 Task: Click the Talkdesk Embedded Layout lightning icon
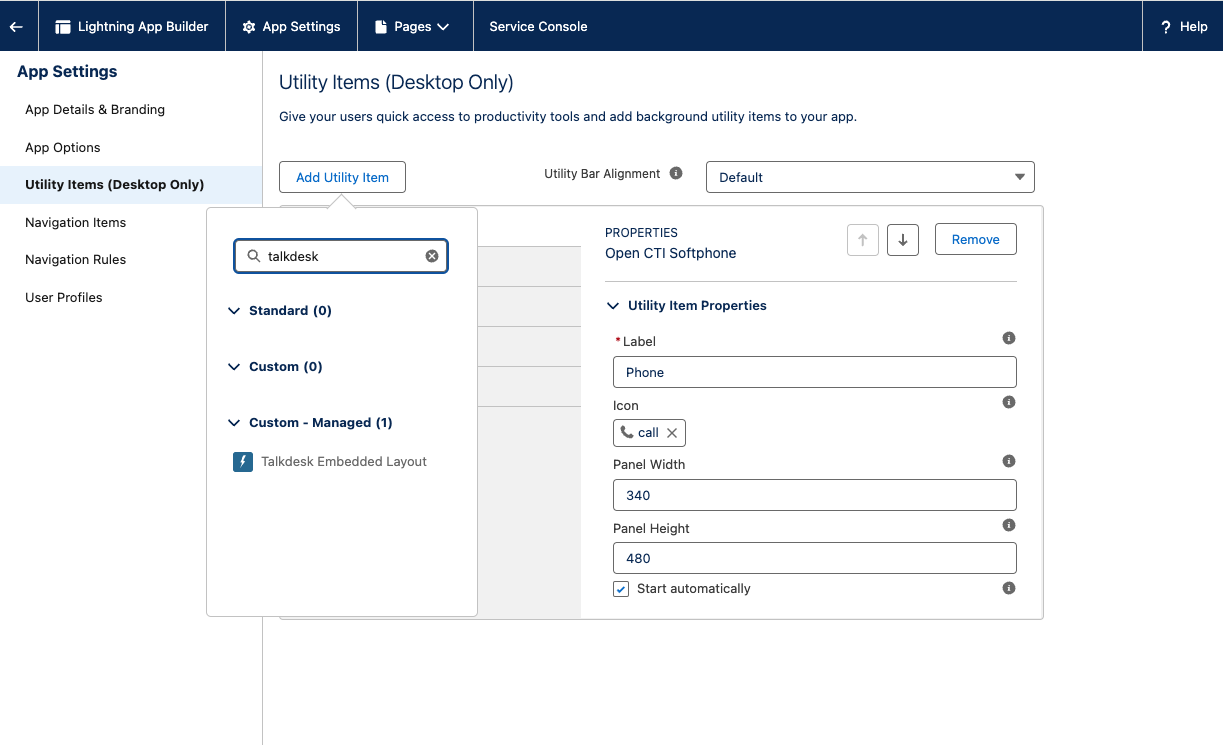(x=243, y=462)
